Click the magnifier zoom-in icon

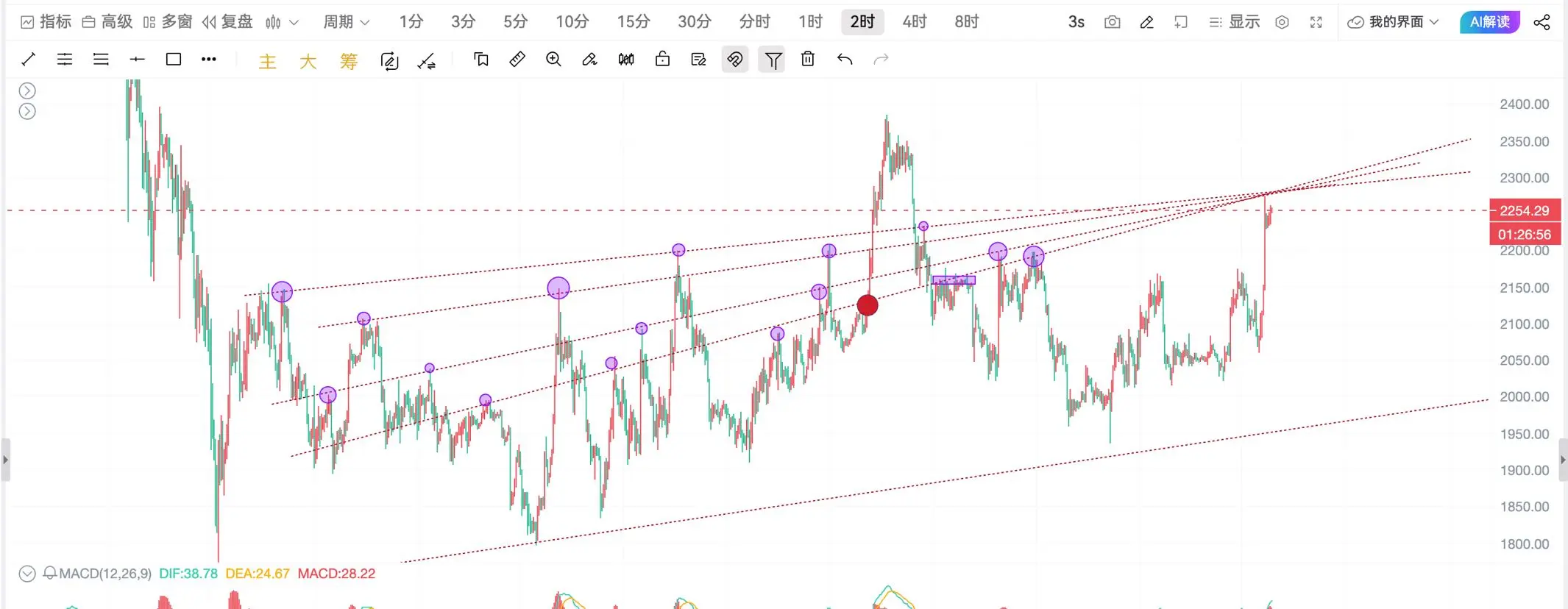click(553, 60)
